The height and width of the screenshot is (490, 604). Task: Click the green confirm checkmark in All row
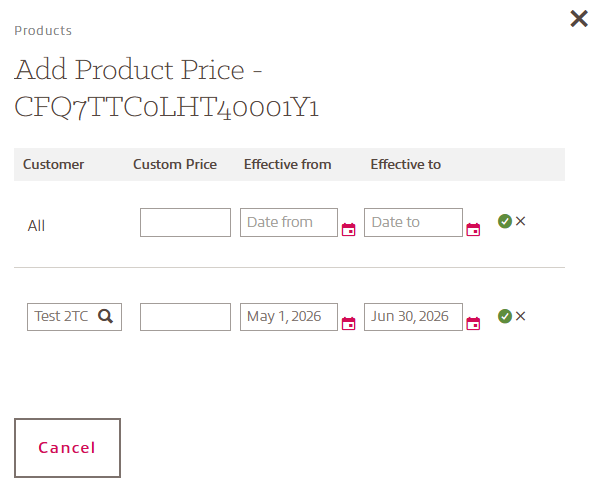505,221
